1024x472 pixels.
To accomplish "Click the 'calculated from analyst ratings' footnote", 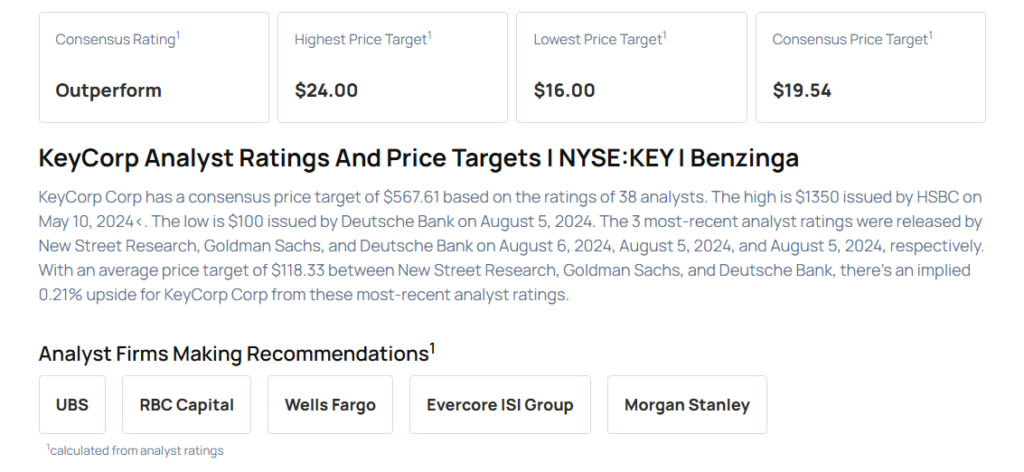I will [x=136, y=451].
